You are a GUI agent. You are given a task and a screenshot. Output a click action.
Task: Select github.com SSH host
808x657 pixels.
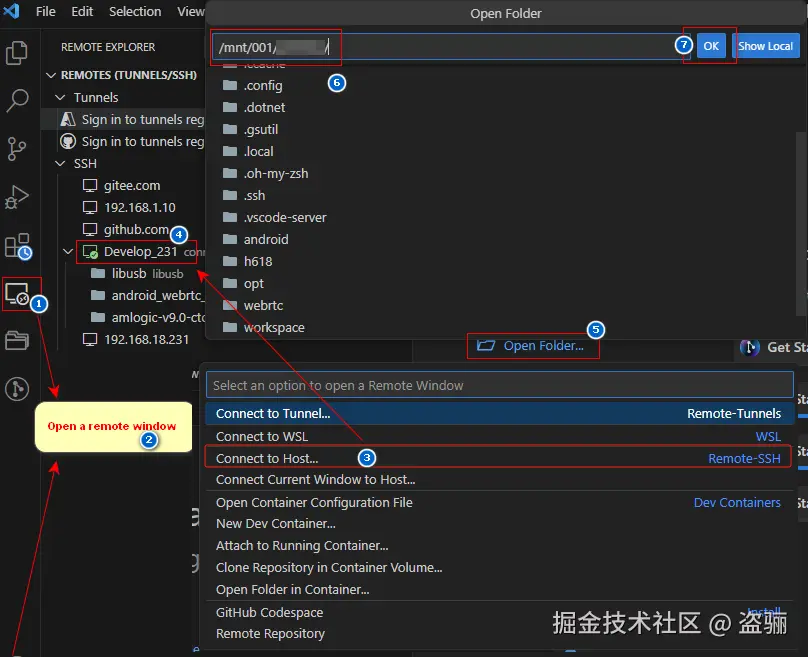137,229
